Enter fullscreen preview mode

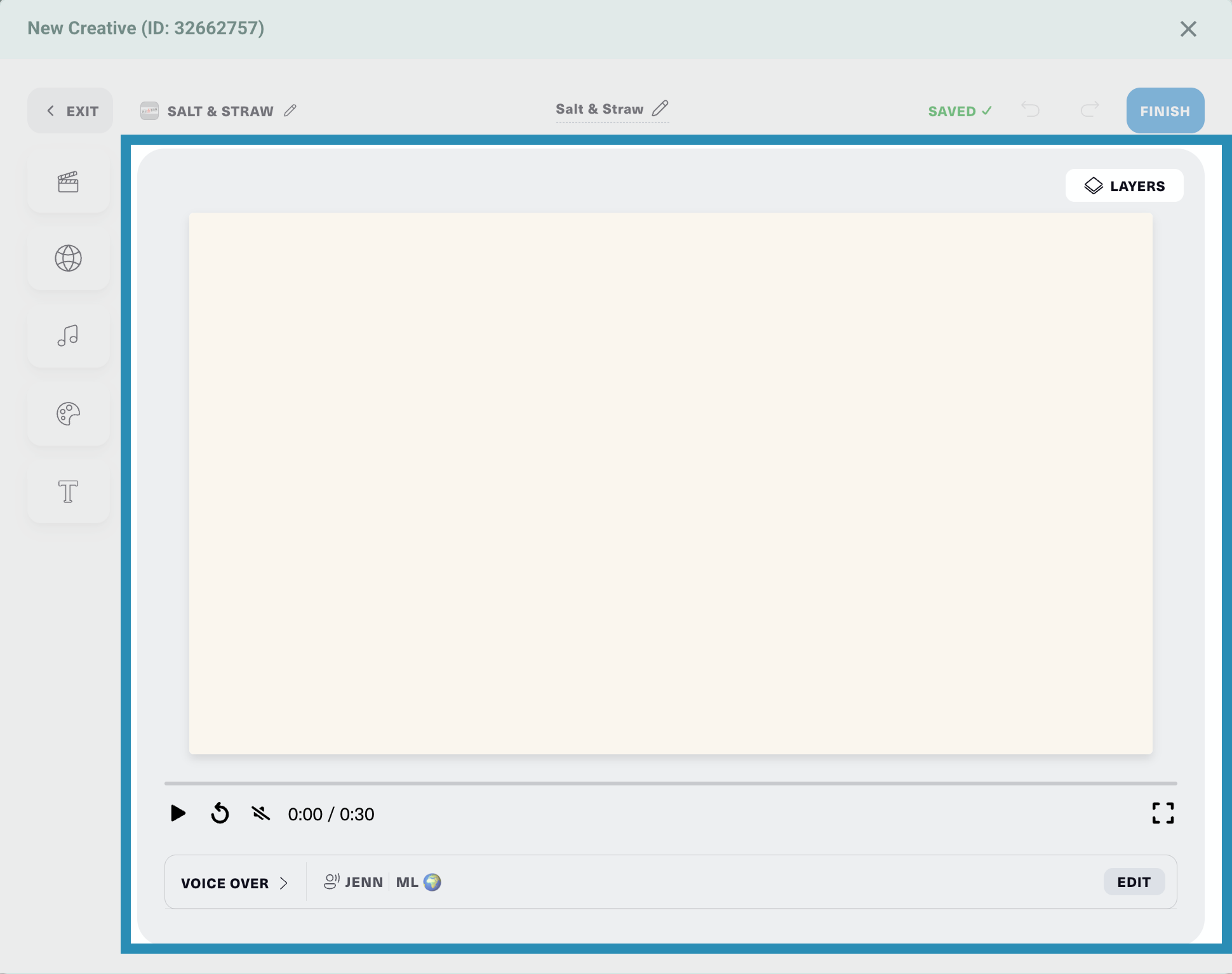coord(1163,813)
